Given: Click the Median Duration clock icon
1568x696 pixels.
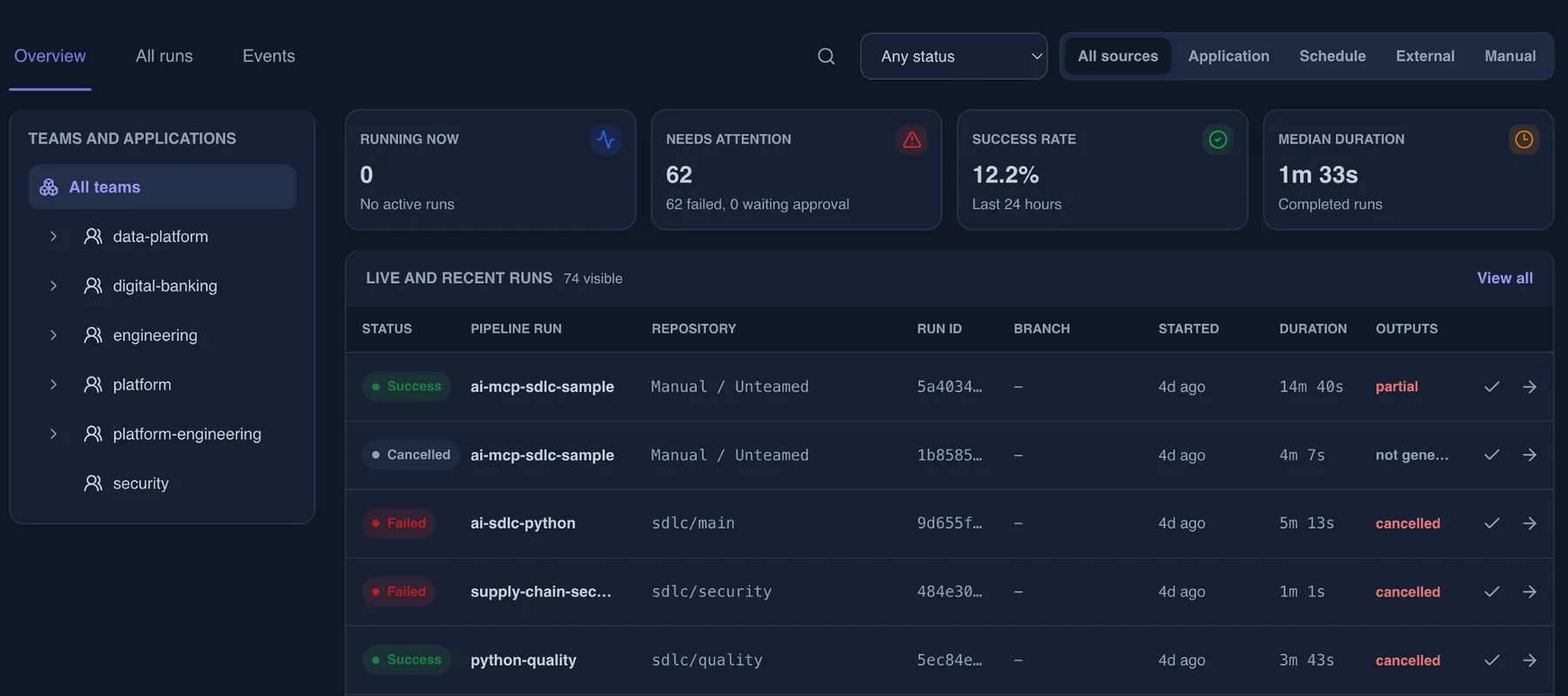Looking at the screenshot, I should 1524,139.
